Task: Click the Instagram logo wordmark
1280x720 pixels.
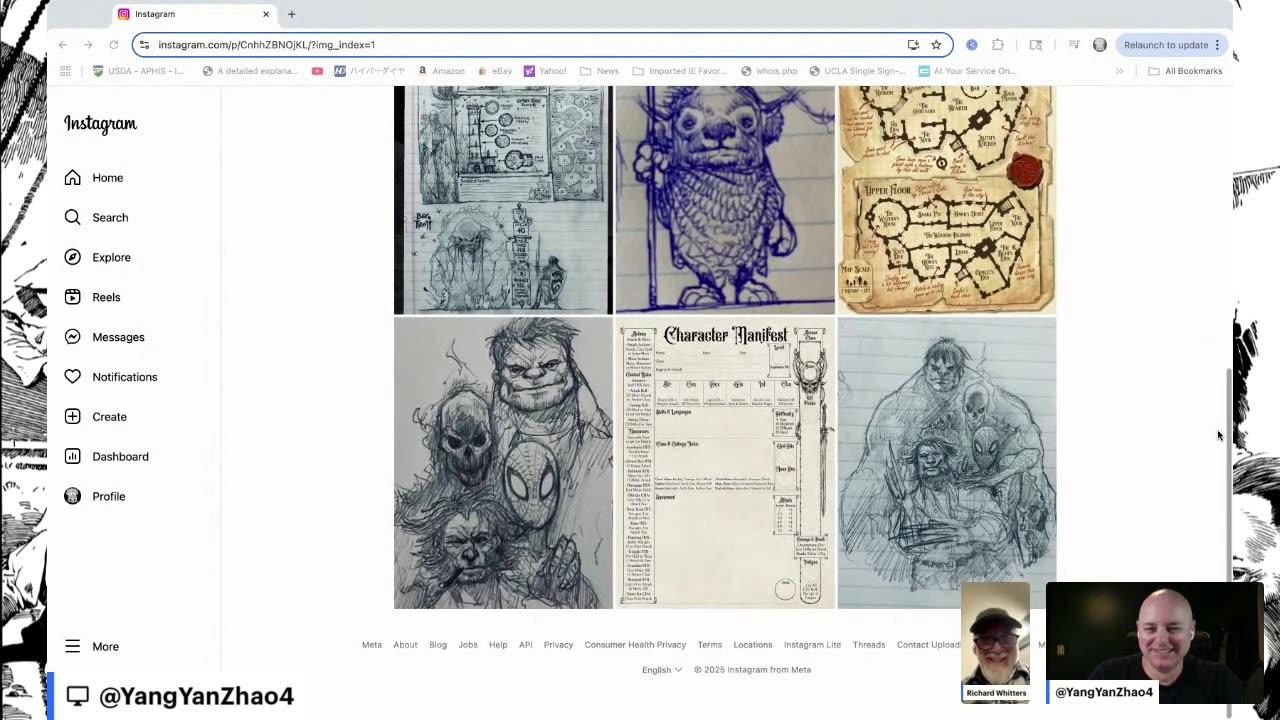Action: (100, 124)
